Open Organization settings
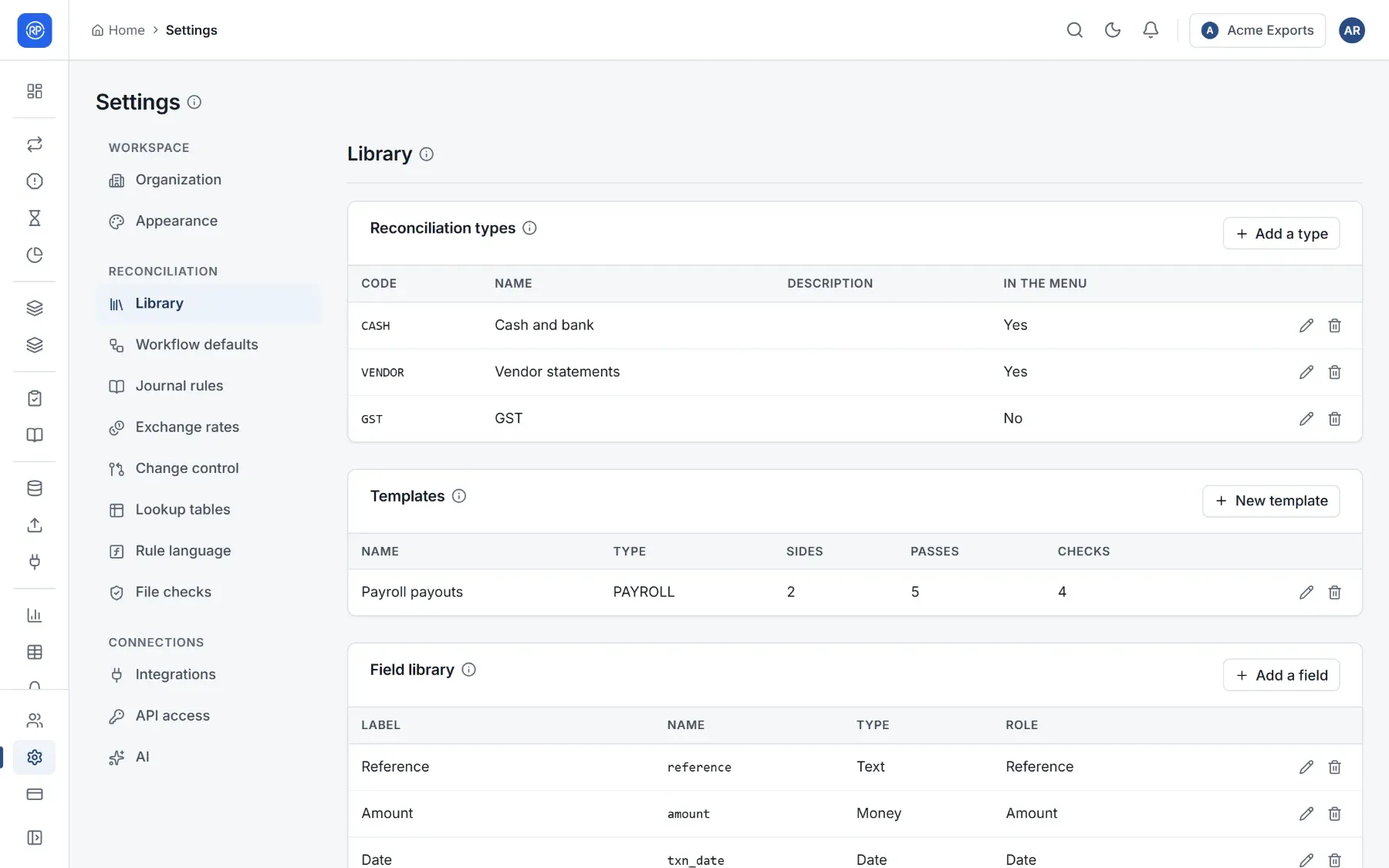 [208, 180]
